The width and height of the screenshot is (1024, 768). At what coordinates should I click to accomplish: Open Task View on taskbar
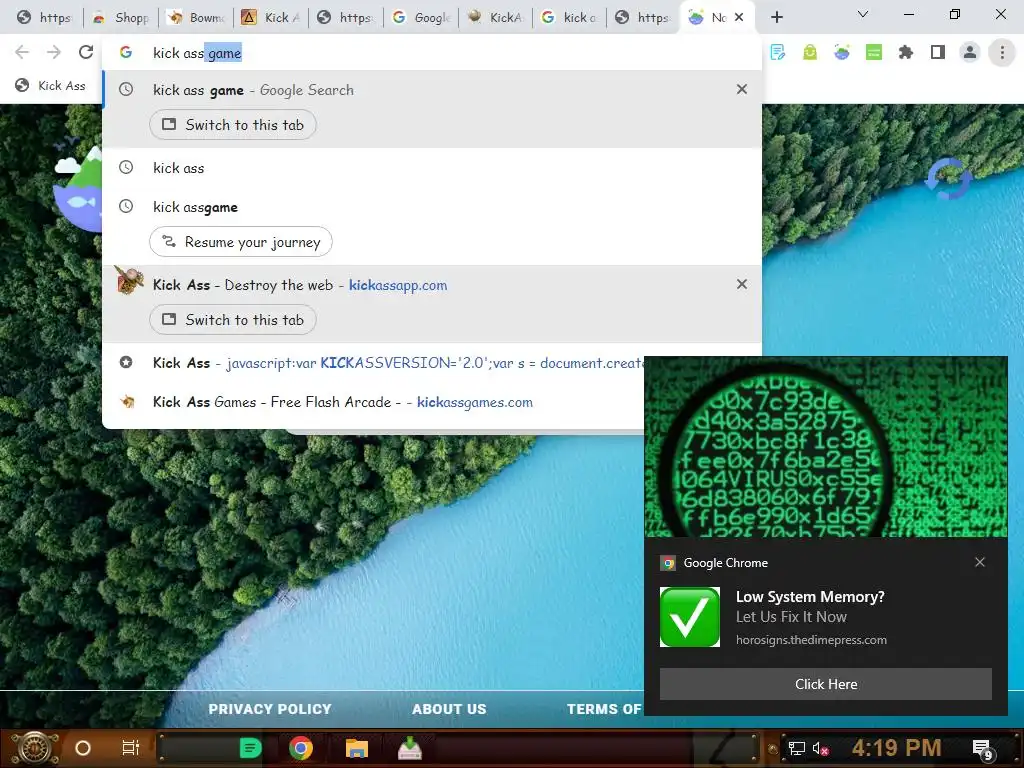(x=131, y=748)
